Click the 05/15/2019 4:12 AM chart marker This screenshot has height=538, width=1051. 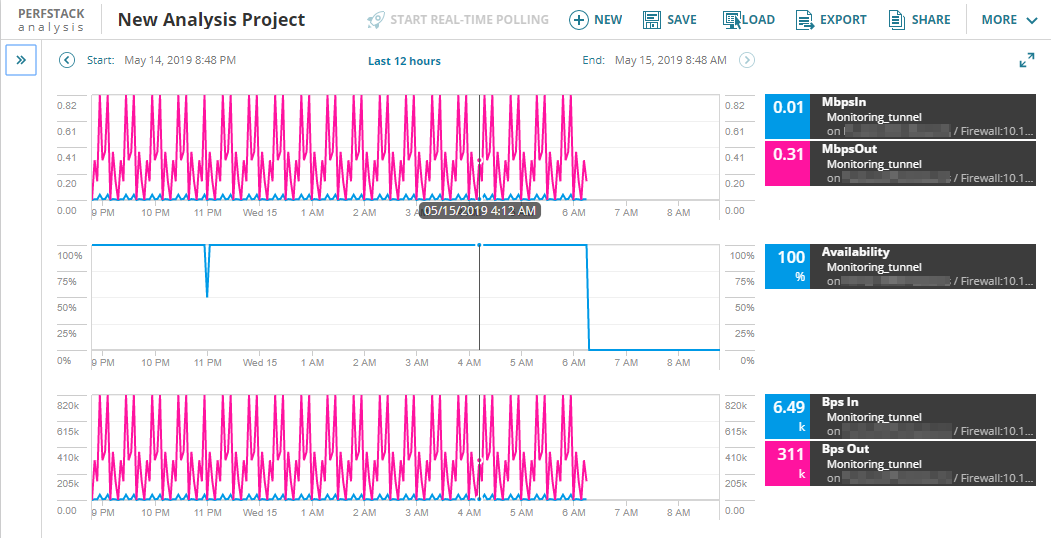pos(479,211)
